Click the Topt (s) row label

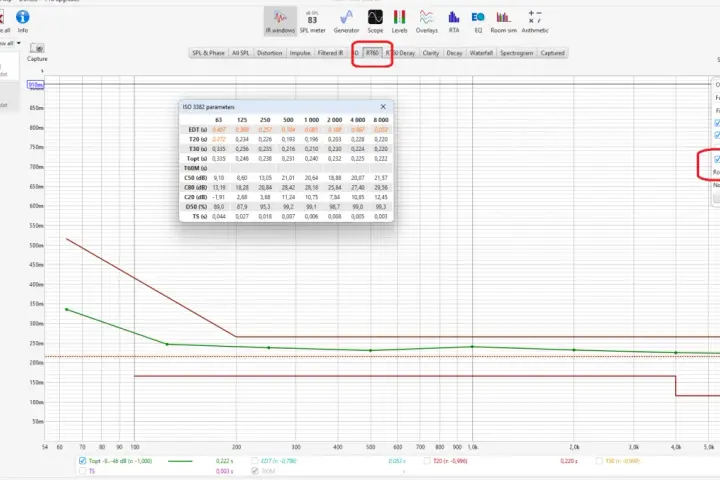[197, 158]
